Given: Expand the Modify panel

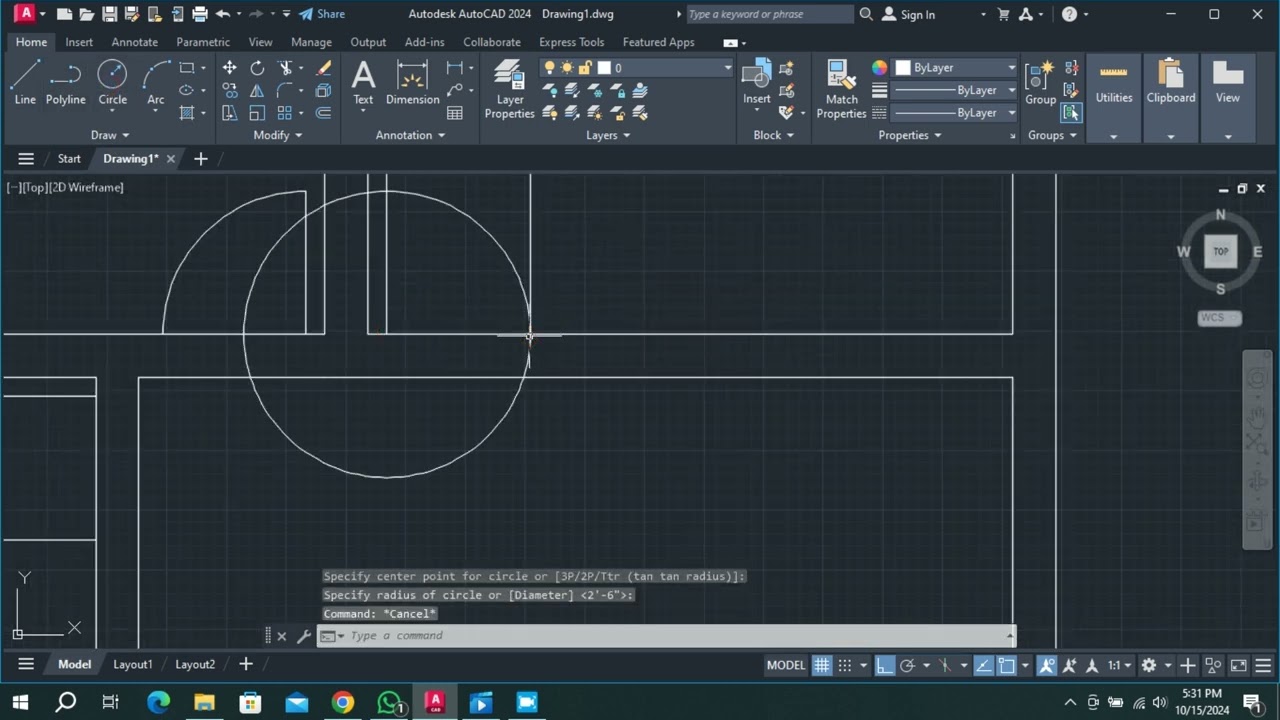Looking at the screenshot, I should tap(277, 135).
